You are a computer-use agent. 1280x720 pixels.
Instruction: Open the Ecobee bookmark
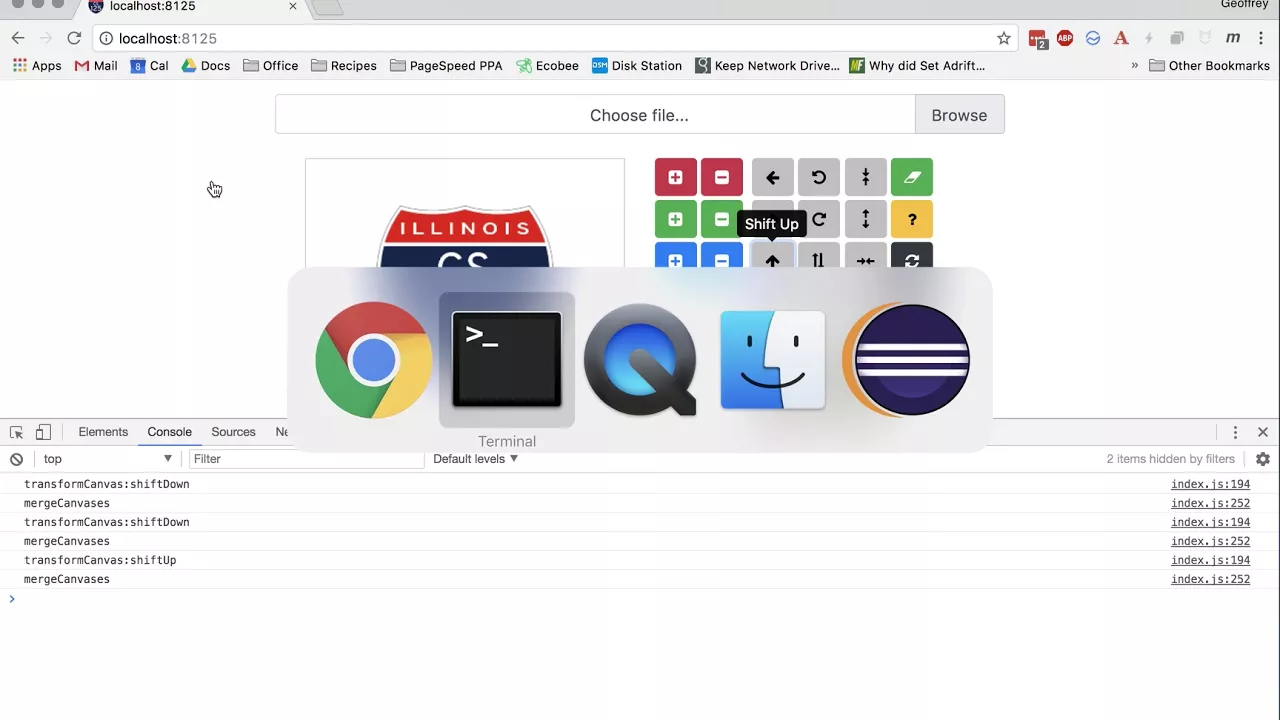click(547, 66)
